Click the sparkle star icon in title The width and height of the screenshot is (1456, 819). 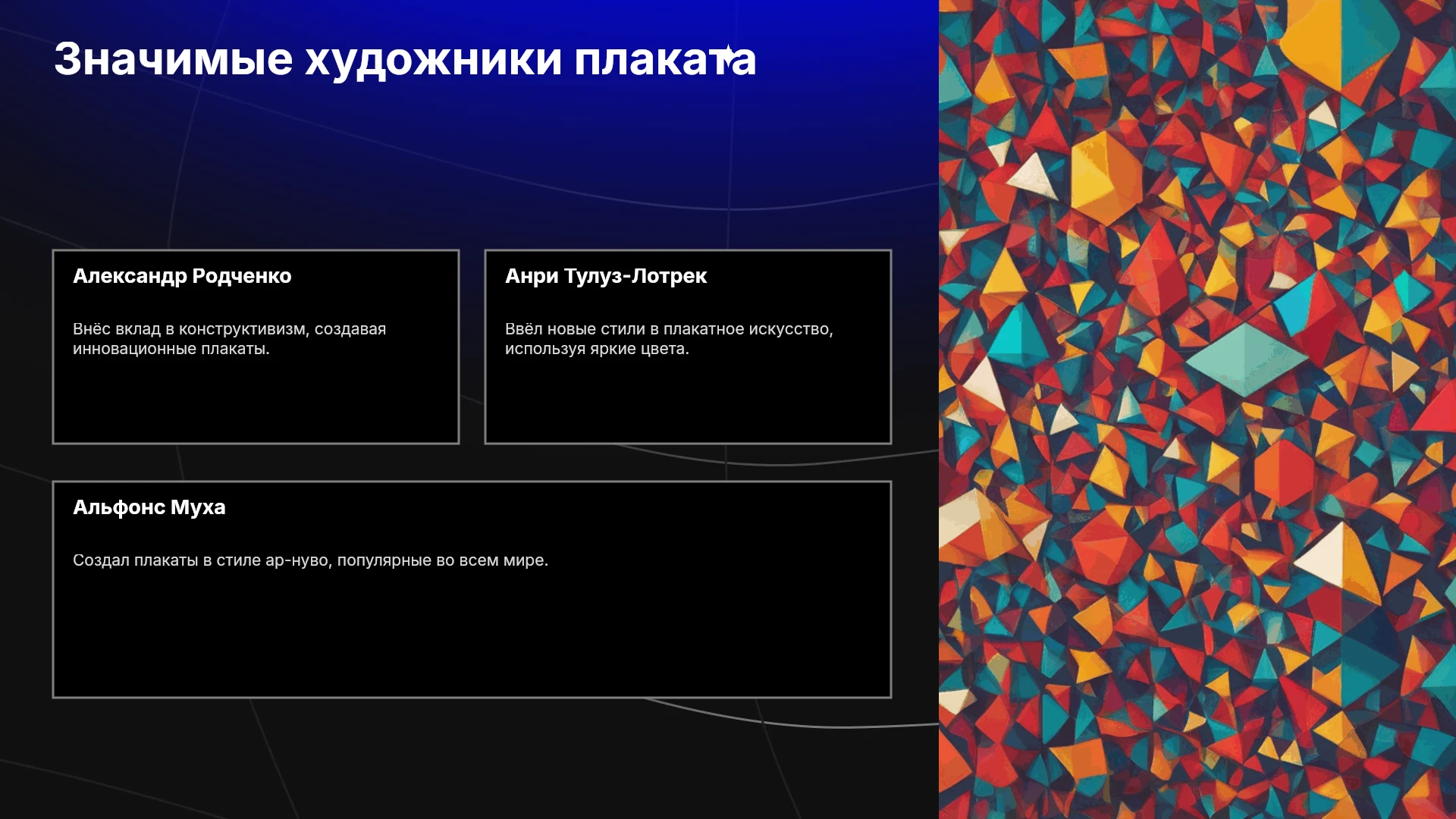click(727, 55)
